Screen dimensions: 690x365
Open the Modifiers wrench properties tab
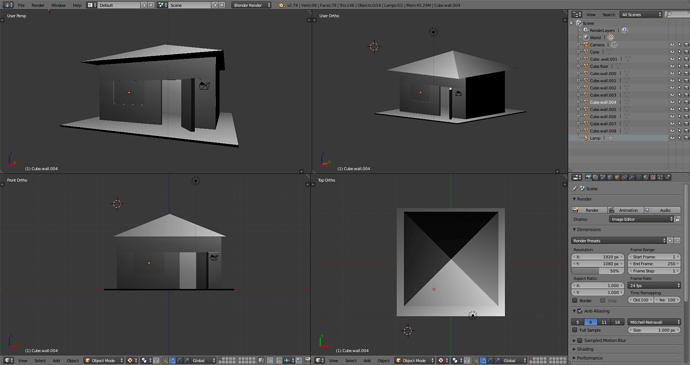[x=632, y=177]
